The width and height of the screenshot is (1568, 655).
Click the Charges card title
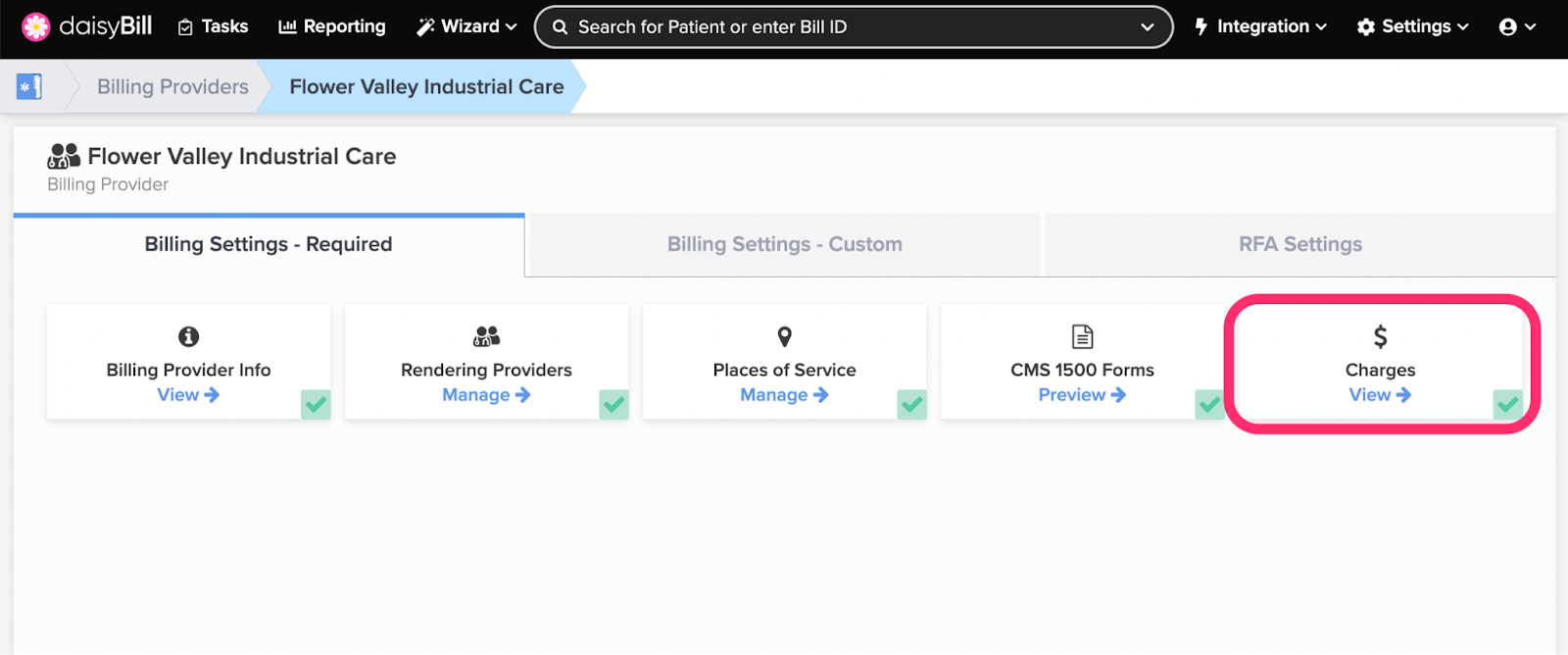click(1381, 370)
